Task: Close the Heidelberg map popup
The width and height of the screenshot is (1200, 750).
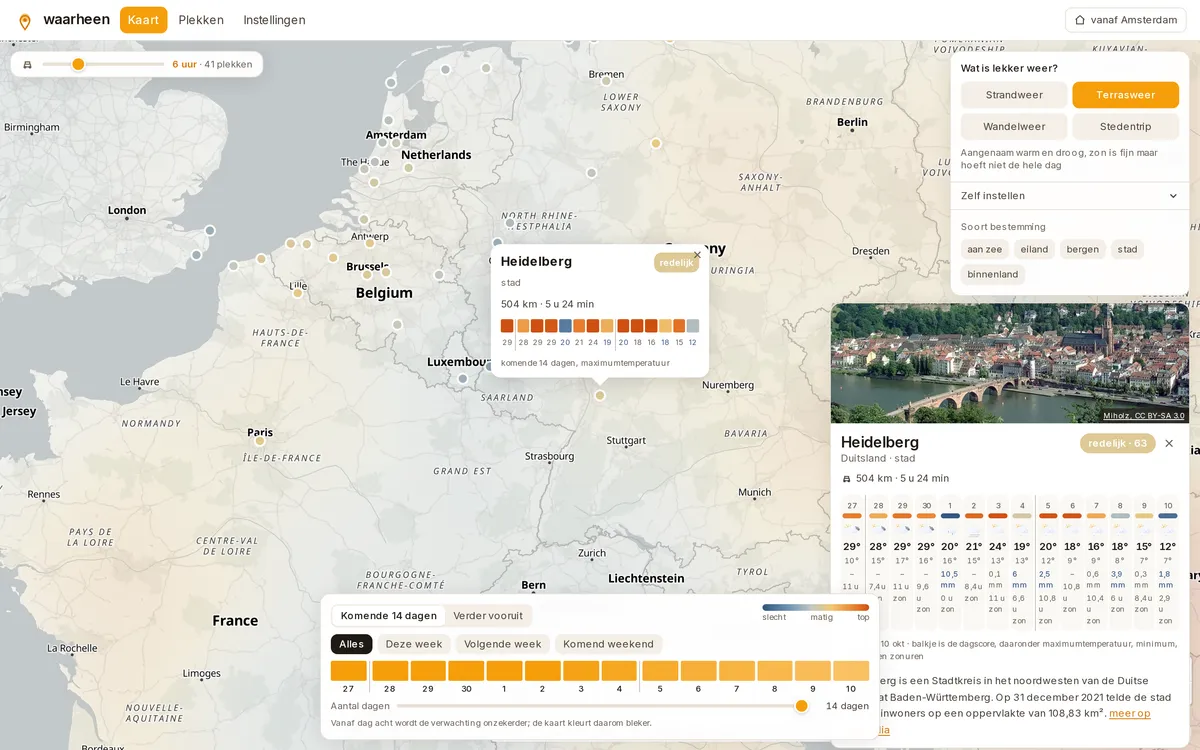Action: (697, 254)
